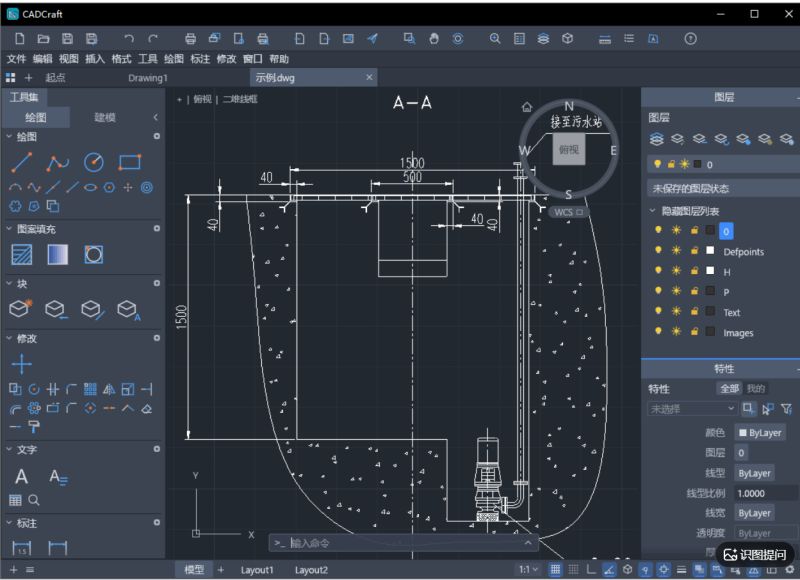Viewport: 800px width, 580px height.
Task: Click the color swatch of layer H
Action: point(710,271)
